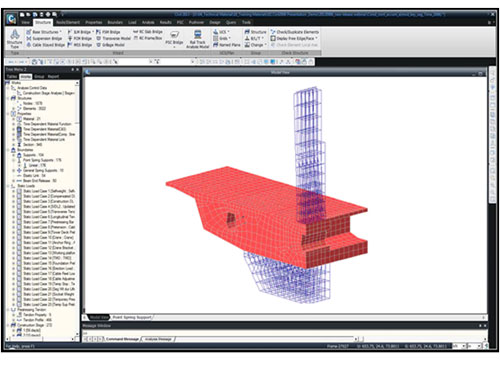Open the Grids dropdown in ribbon

point(221,38)
